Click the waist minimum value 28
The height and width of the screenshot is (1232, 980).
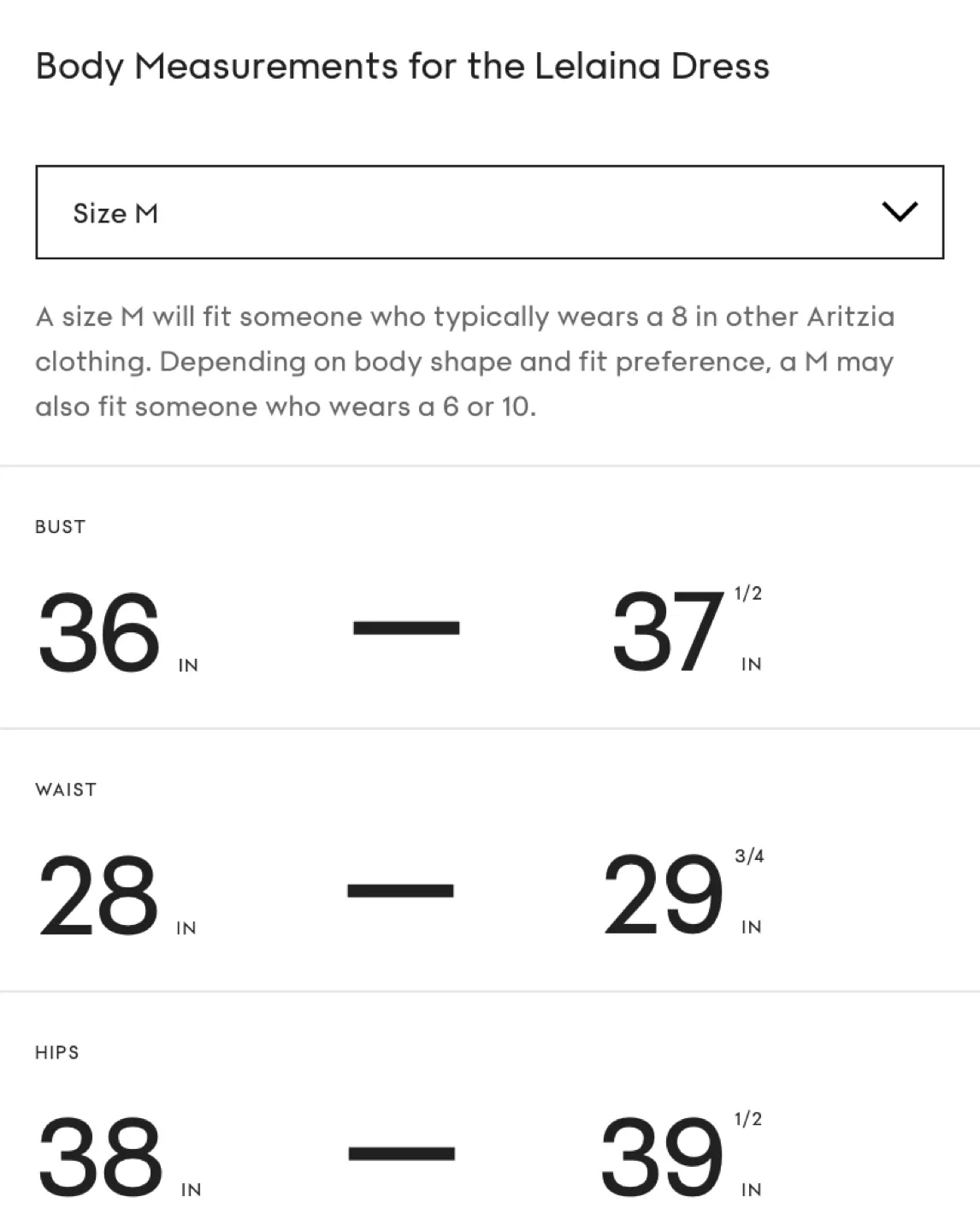tap(98, 895)
